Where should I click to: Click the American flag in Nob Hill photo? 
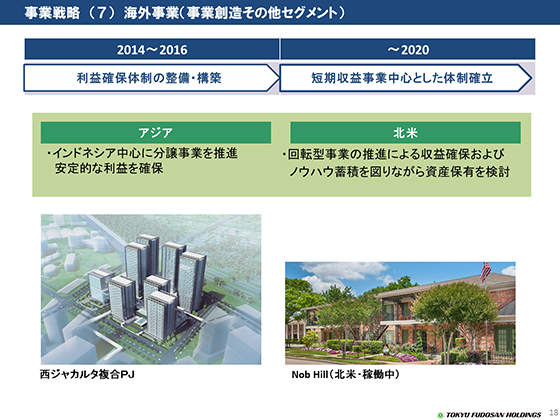pos(485,272)
